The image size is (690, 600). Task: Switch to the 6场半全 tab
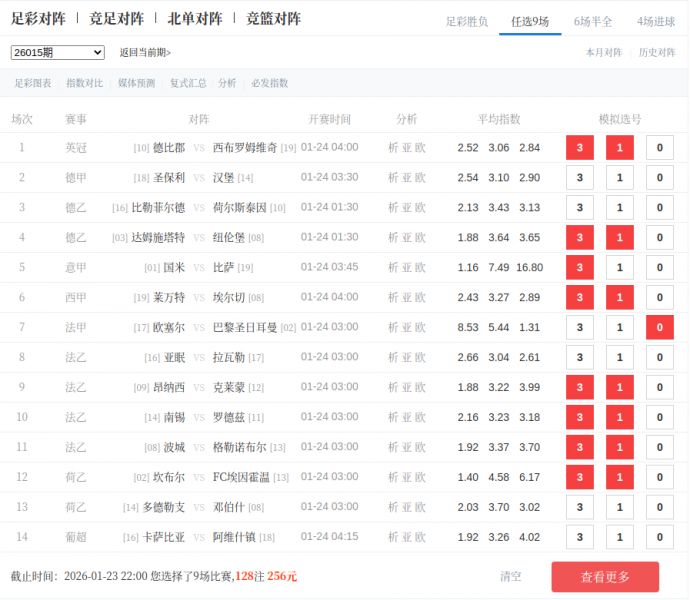(x=593, y=21)
